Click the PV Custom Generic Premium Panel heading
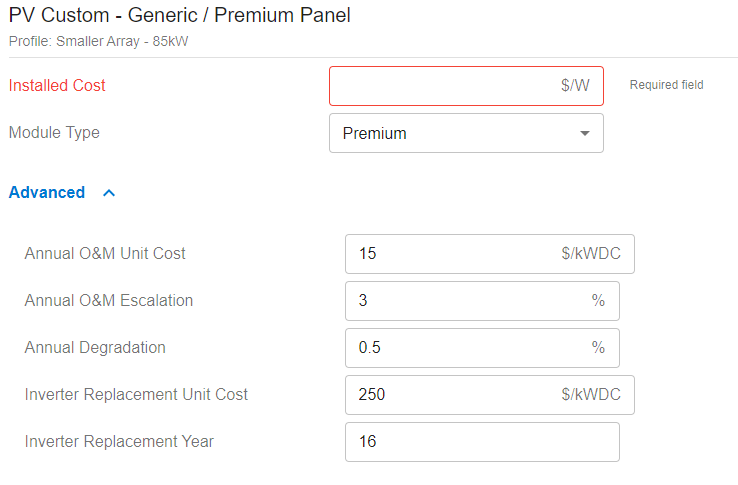Viewport: 738px width, 485px height. [180, 16]
